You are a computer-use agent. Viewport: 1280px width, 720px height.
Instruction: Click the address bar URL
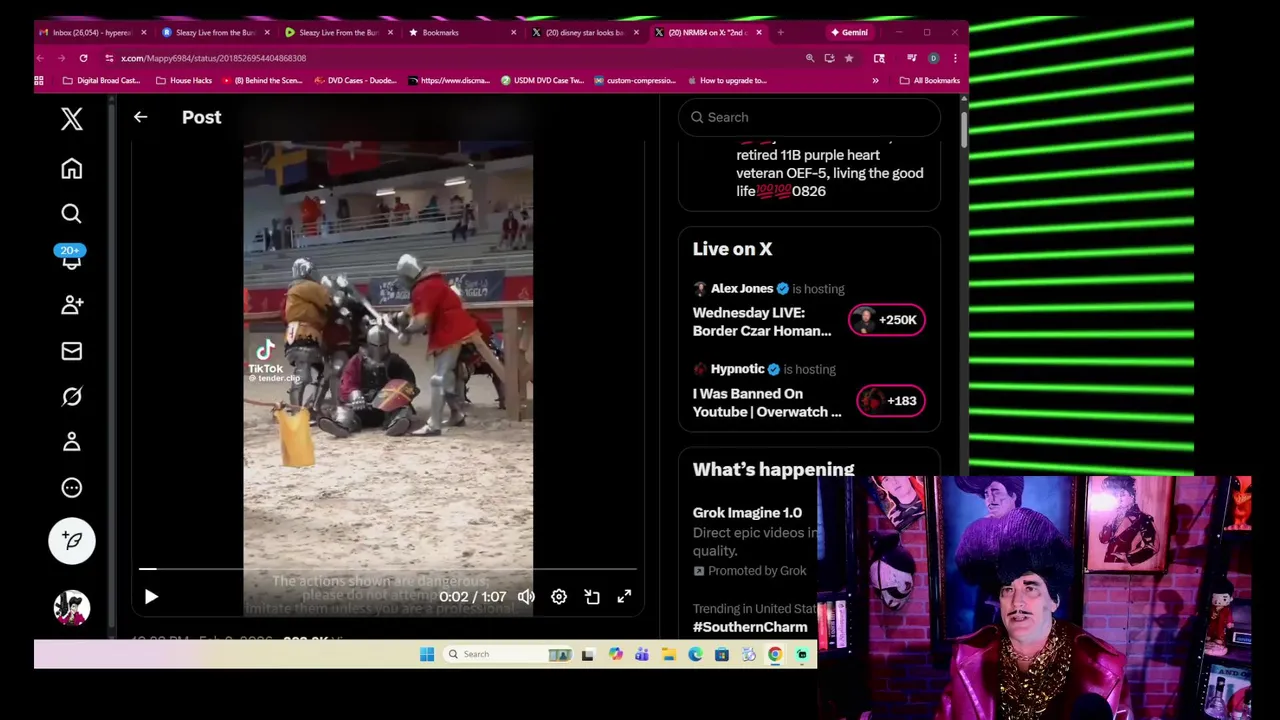pos(213,58)
